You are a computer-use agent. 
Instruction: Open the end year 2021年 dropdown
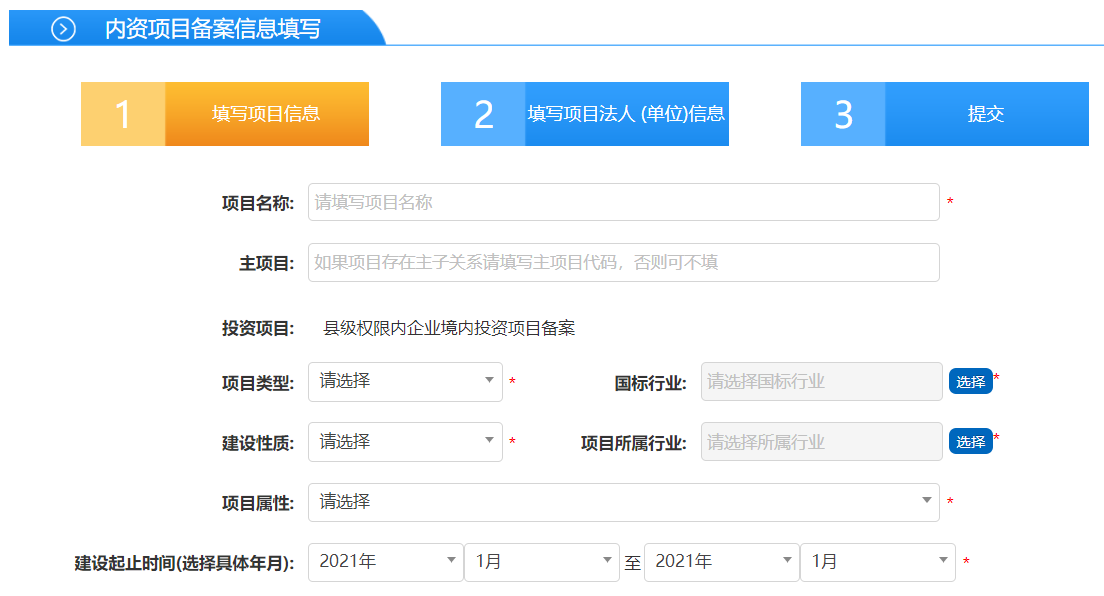coord(721,562)
